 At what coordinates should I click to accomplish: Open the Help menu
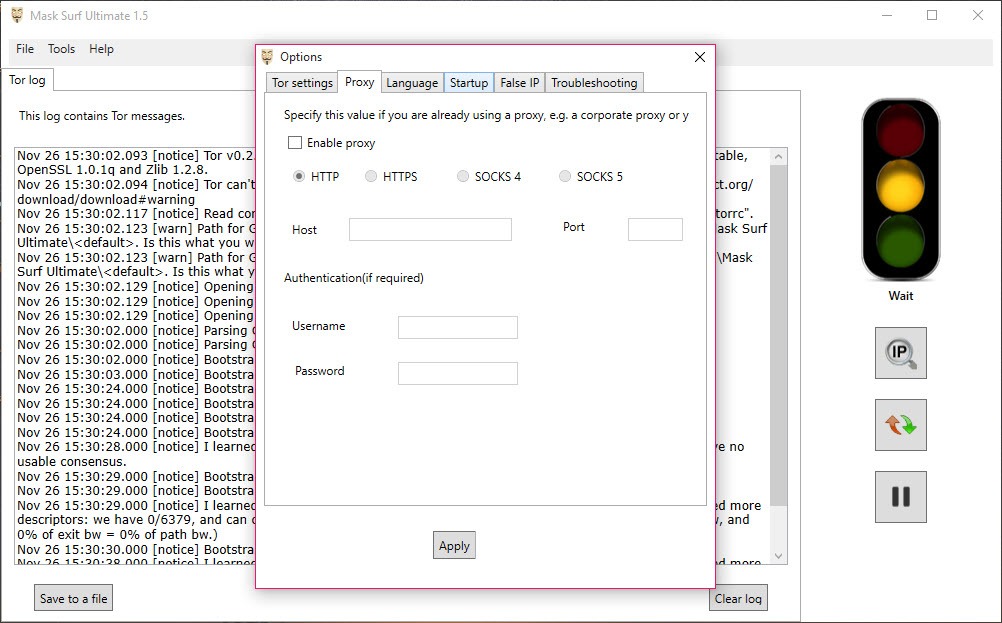[101, 49]
